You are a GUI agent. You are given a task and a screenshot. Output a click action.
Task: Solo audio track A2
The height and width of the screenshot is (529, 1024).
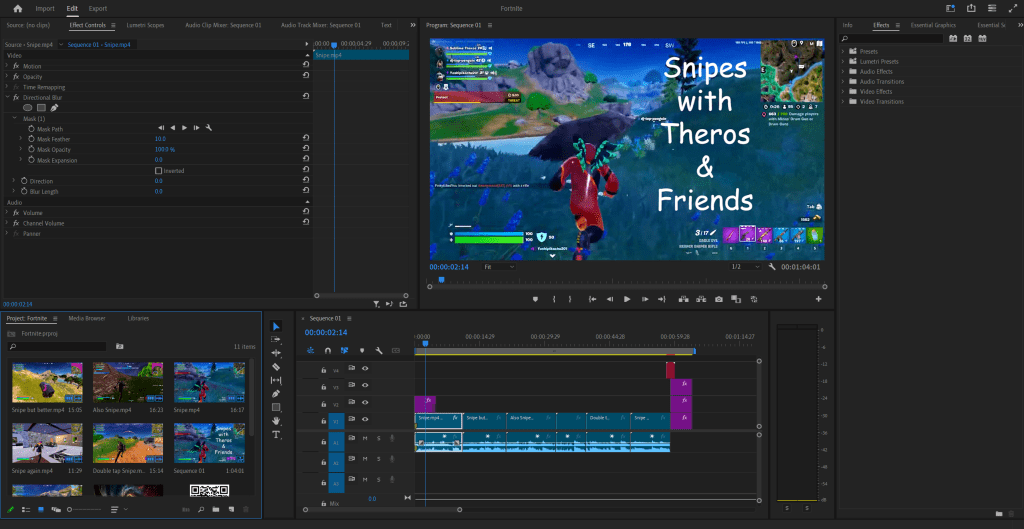(x=378, y=459)
